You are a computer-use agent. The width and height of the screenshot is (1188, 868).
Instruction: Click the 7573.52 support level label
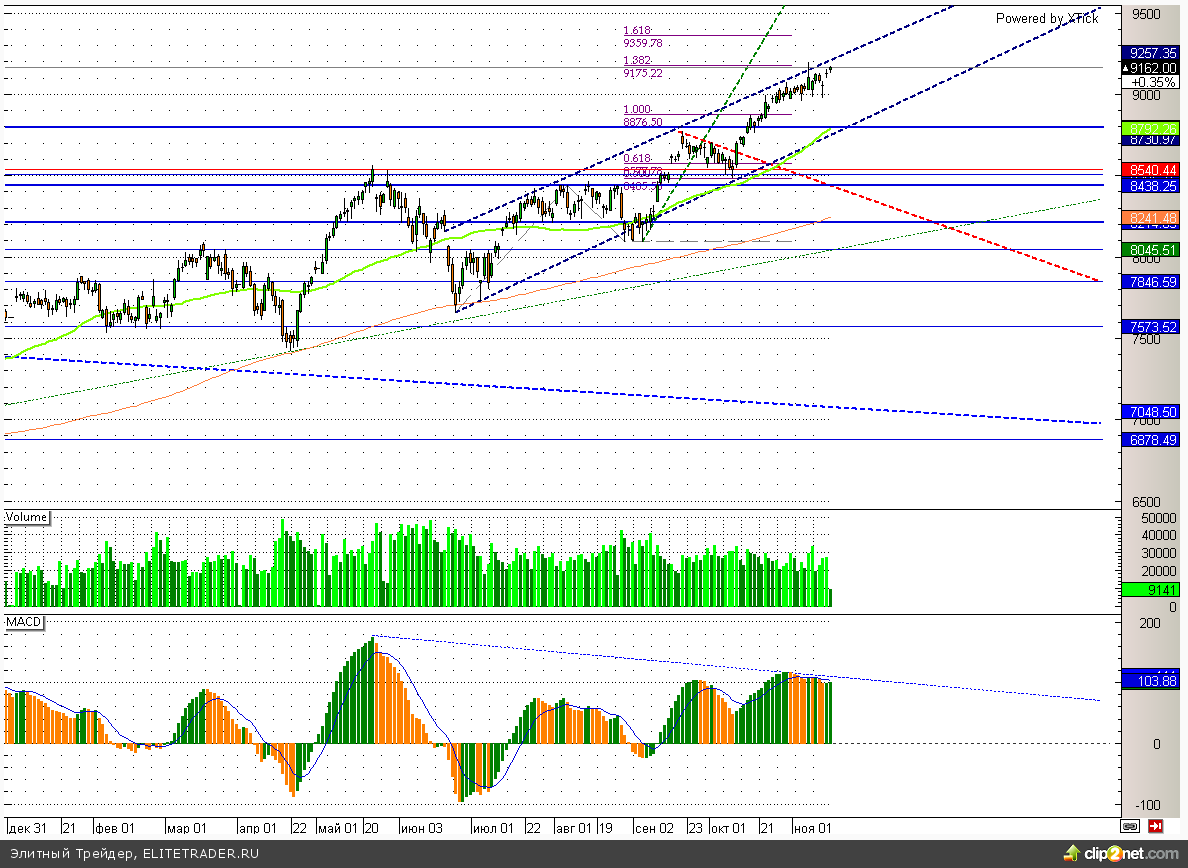point(1149,327)
